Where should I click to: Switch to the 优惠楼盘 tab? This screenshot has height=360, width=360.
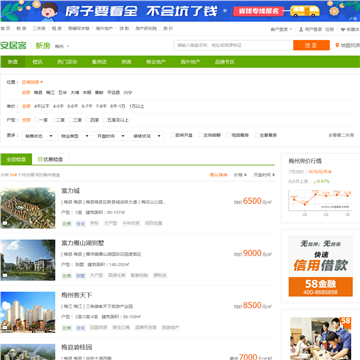(51, 160)
